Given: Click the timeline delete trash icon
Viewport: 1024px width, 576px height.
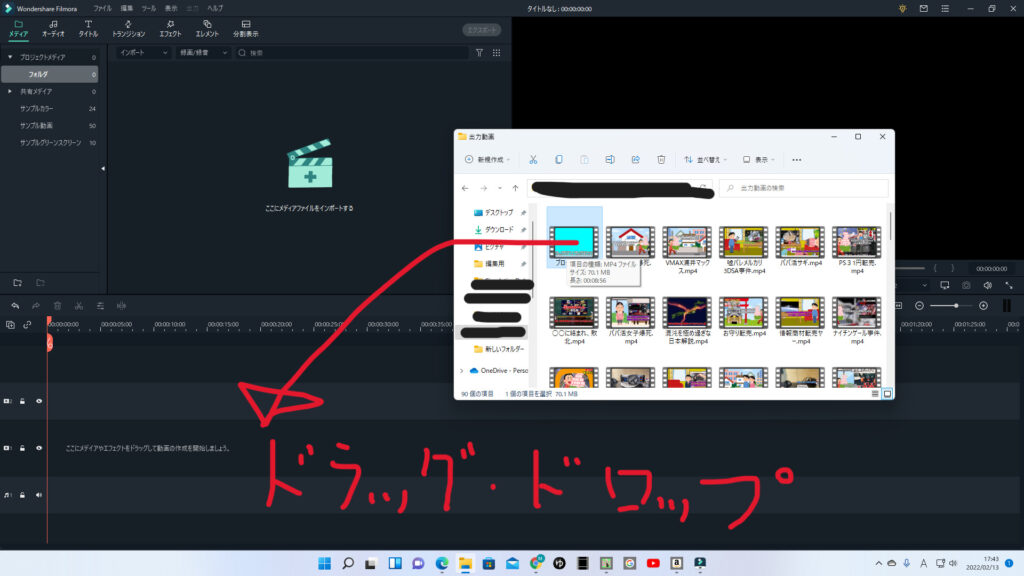Looking at the screenshot, I should pos(57,306).
